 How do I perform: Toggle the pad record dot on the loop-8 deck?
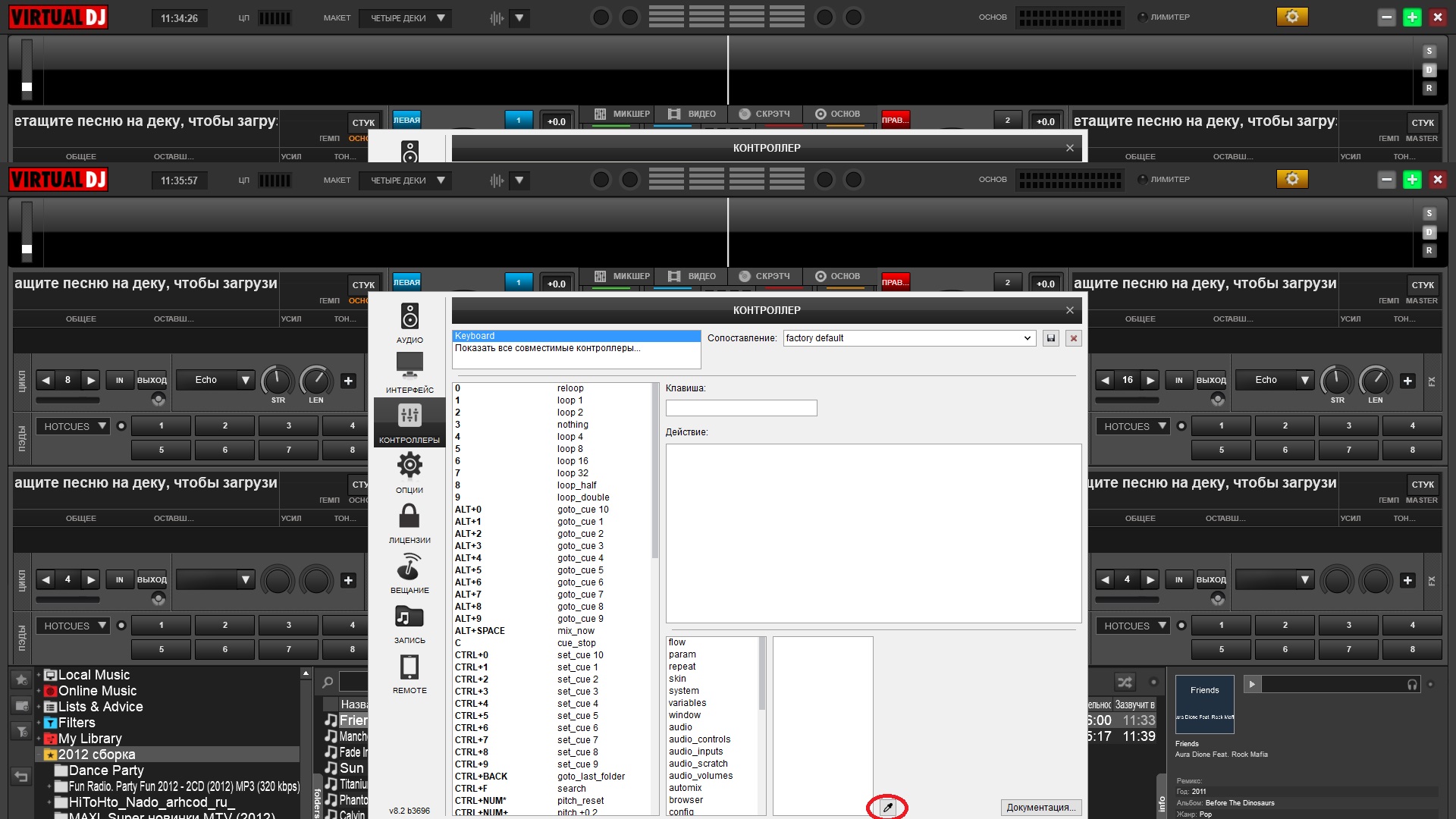pyautogui.click(x=121, y=426)
